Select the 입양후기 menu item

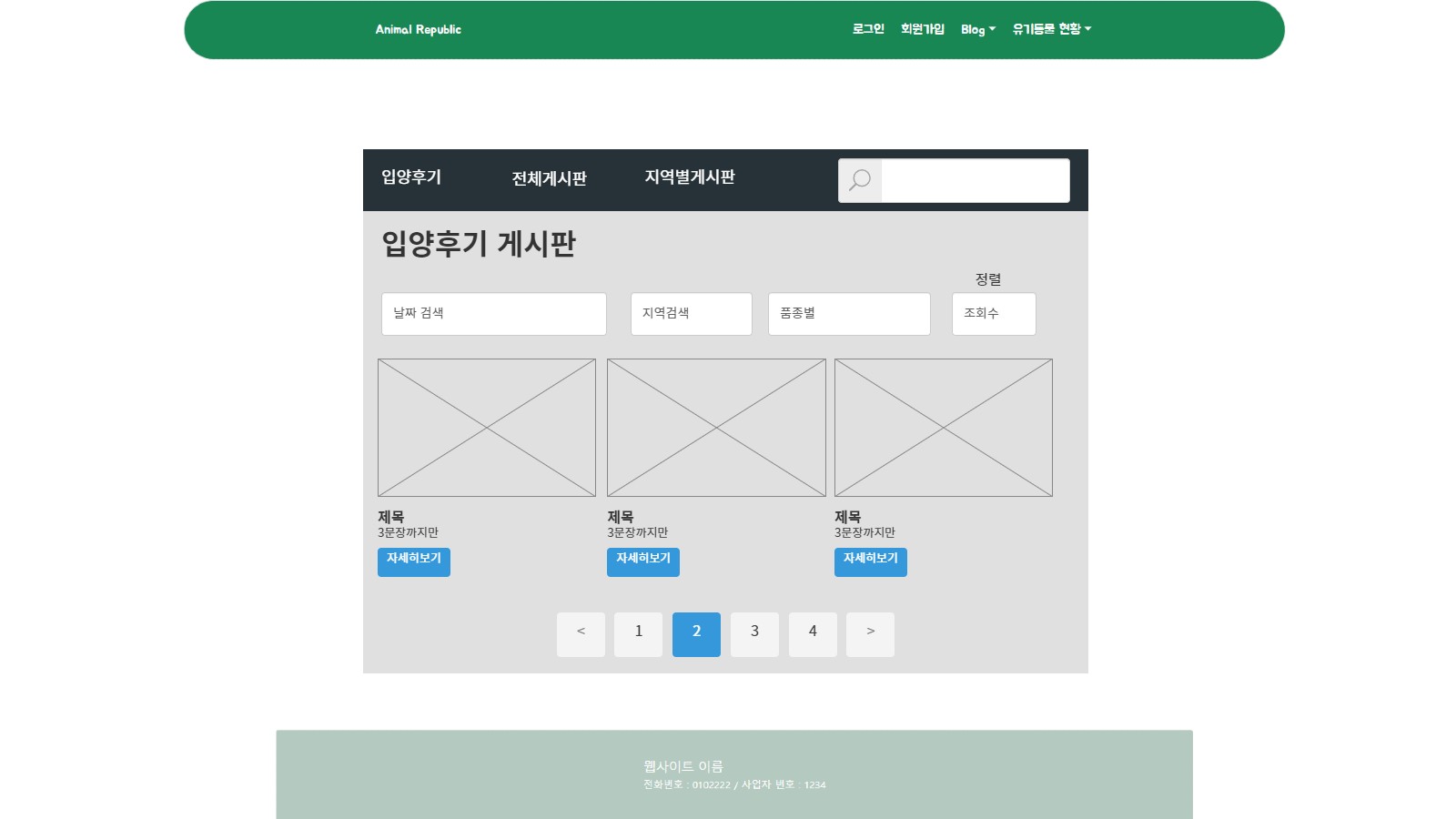point(409,178)
